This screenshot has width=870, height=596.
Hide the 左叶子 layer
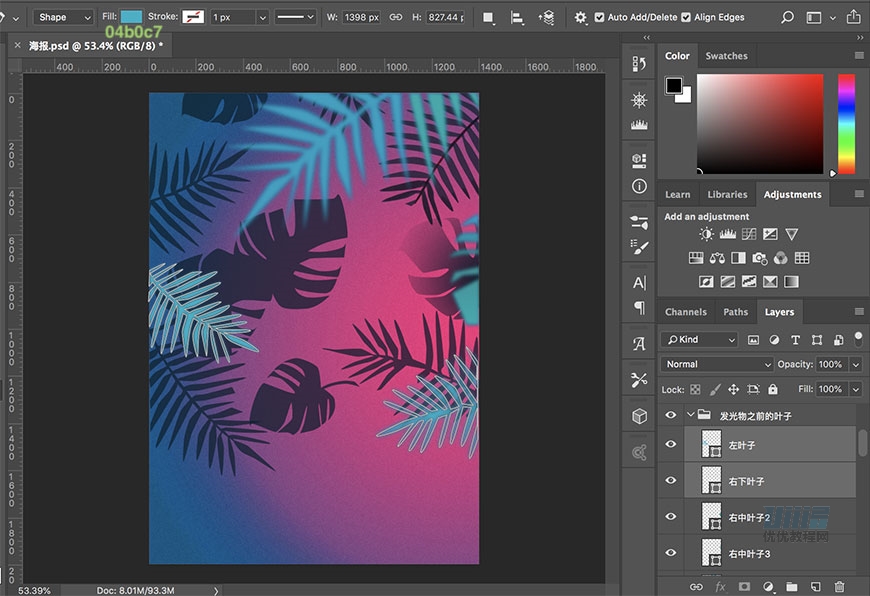(x=671, y=445)
